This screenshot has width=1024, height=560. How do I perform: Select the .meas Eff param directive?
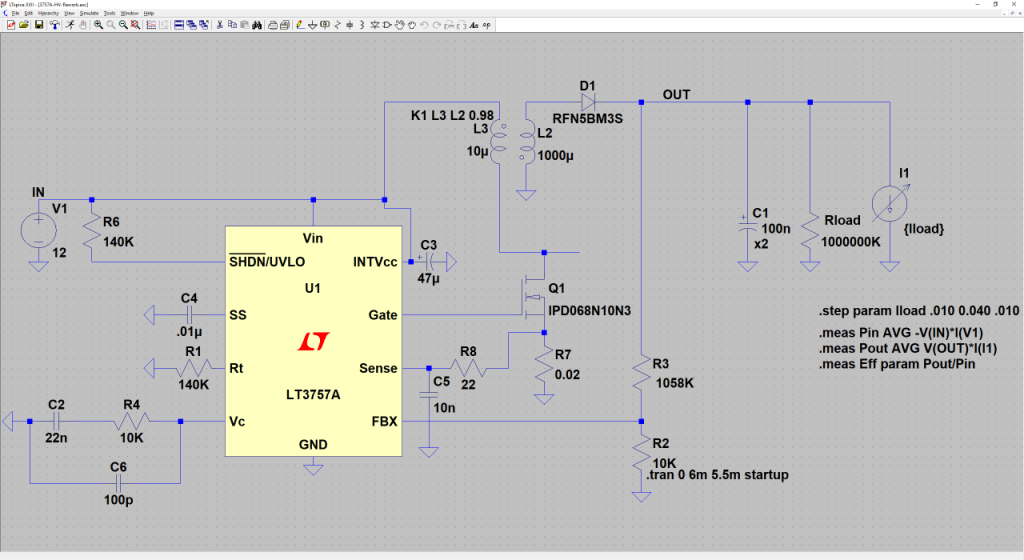897,364
